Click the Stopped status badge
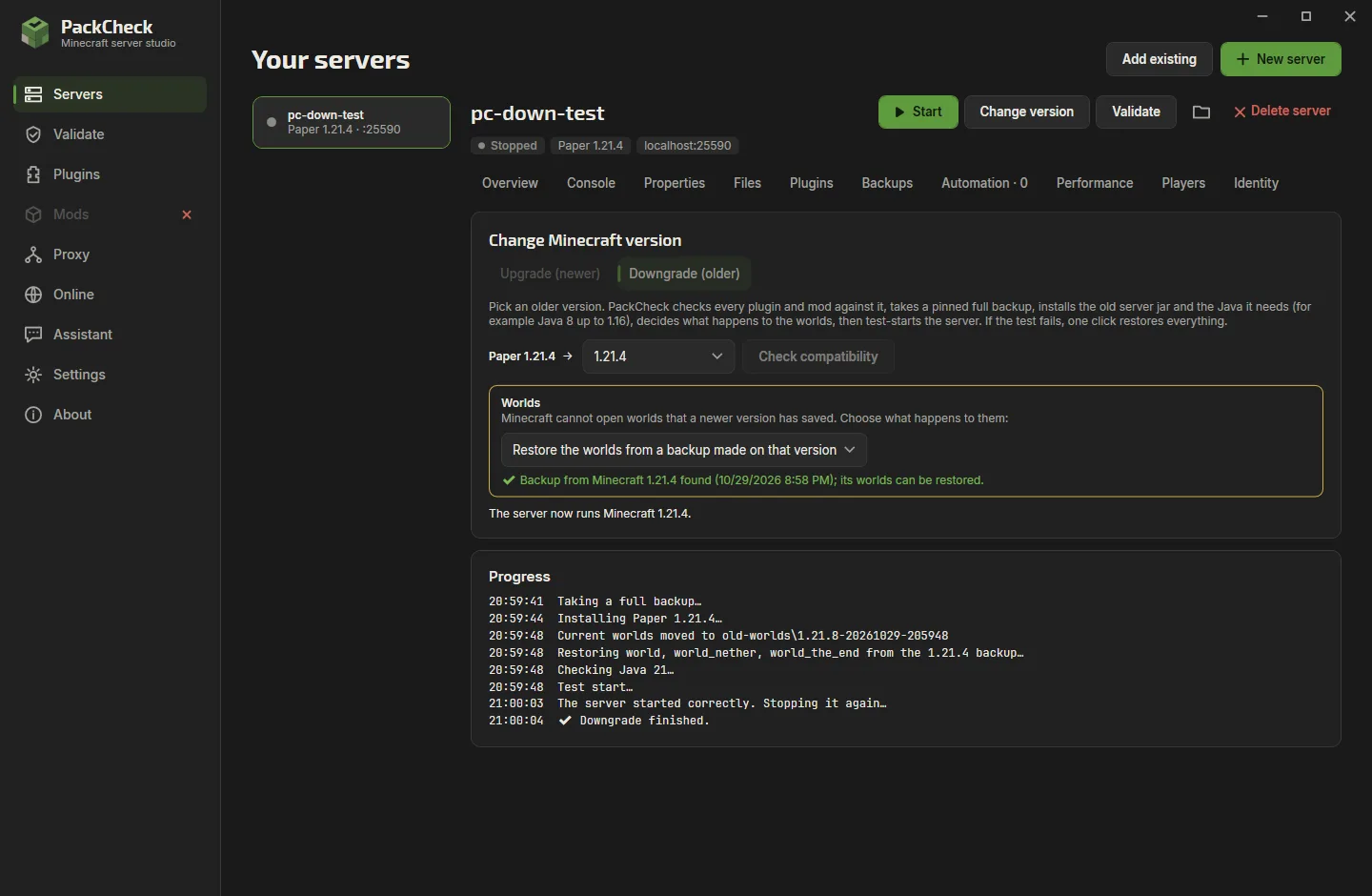The image size is (1372, 896). (x=508, y=146)
